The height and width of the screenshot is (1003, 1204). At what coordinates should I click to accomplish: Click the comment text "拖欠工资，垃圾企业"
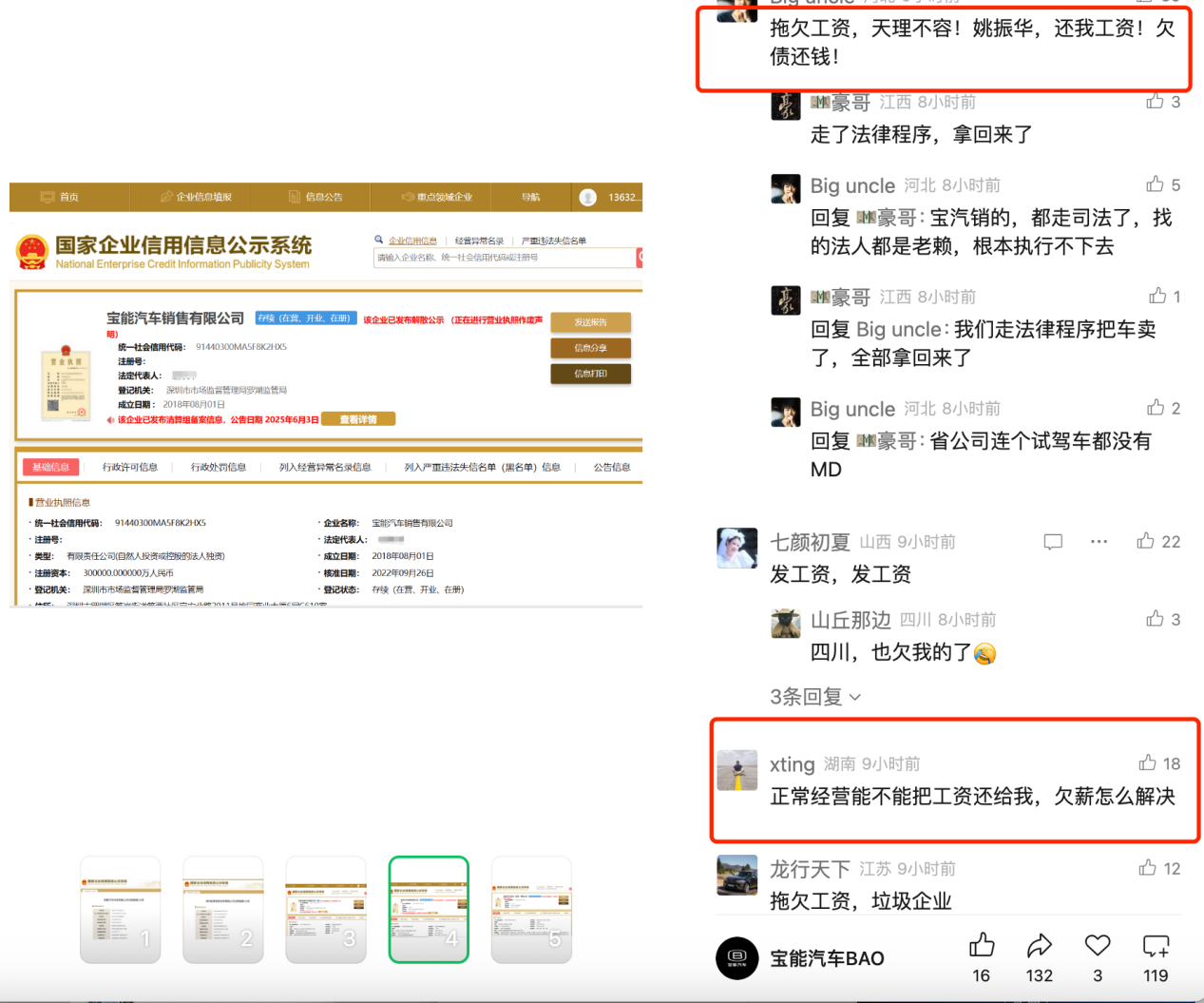click(x=861, y=900)
